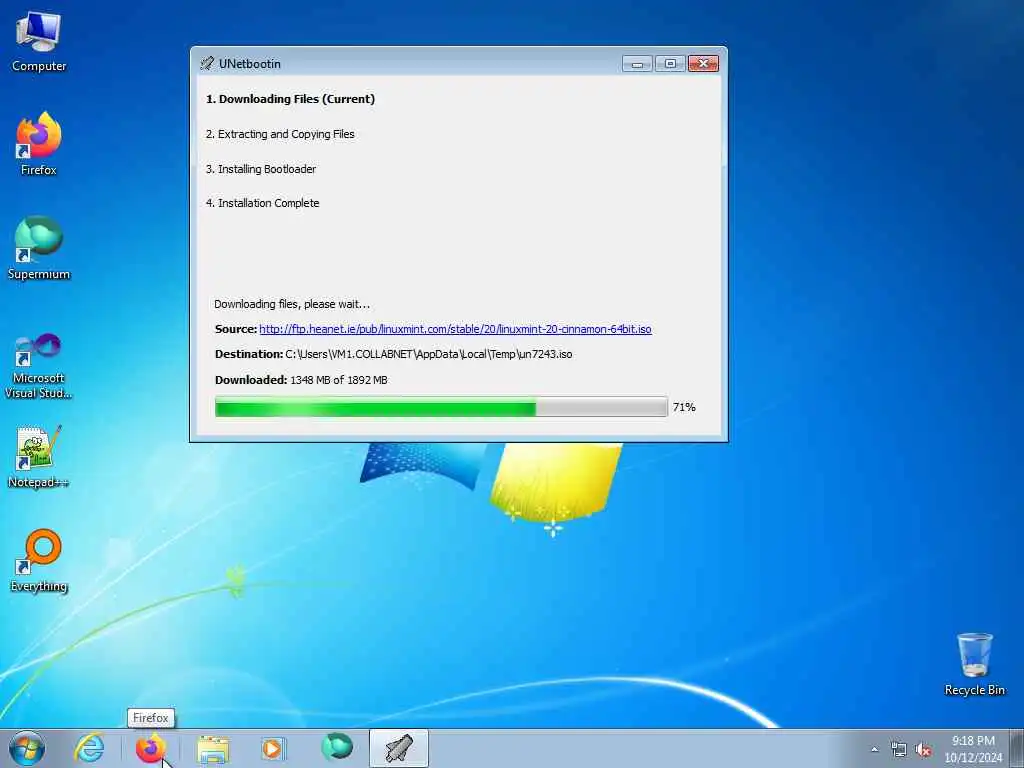This screenshot has width=1024, height=768.
Task: Click the '2. Extracting and Copying Files' step
Action: pyautogui.click(x=280, y=134)
